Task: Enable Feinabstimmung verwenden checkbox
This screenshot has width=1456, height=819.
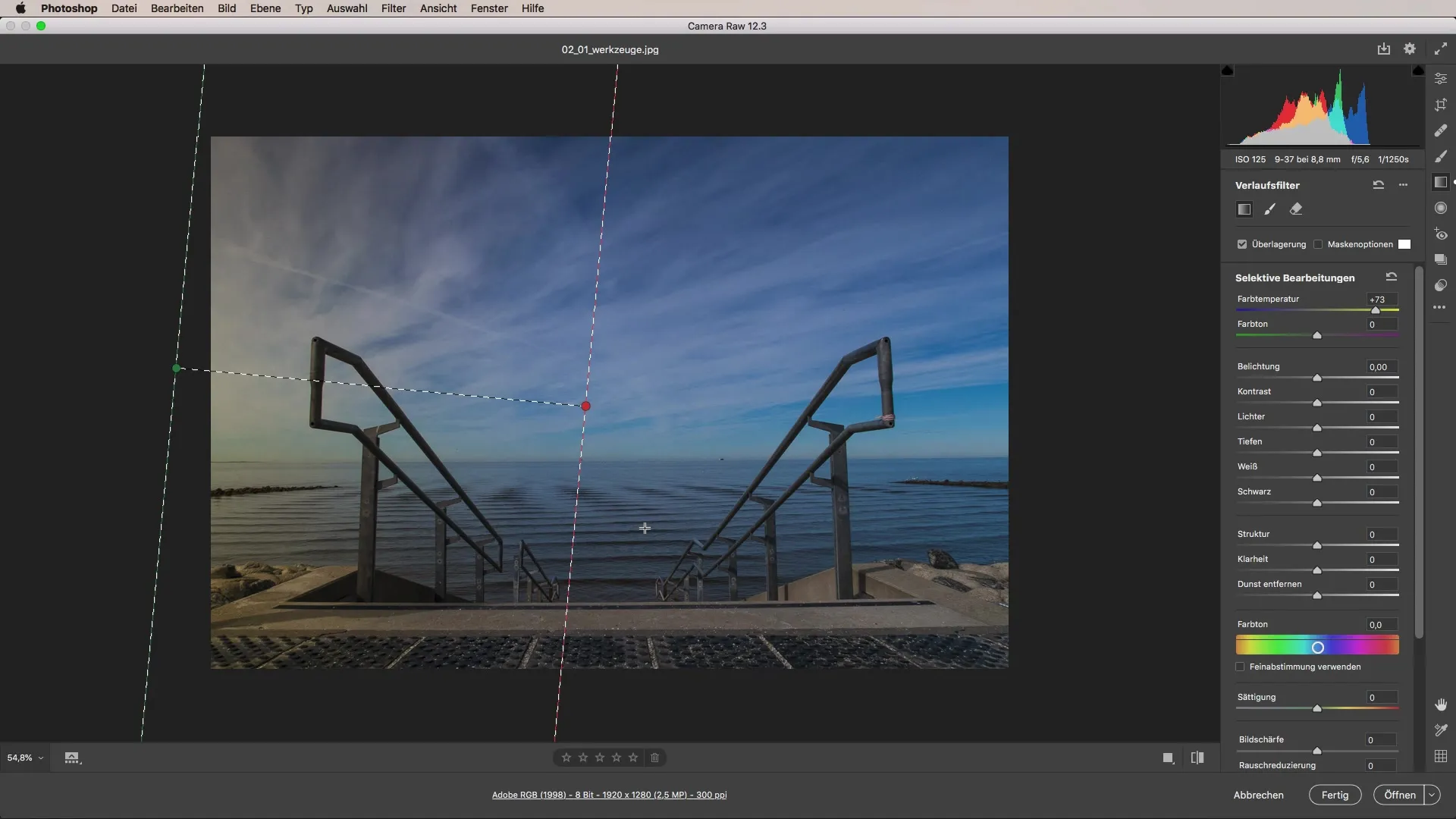Action: [x=1241, y=667]
